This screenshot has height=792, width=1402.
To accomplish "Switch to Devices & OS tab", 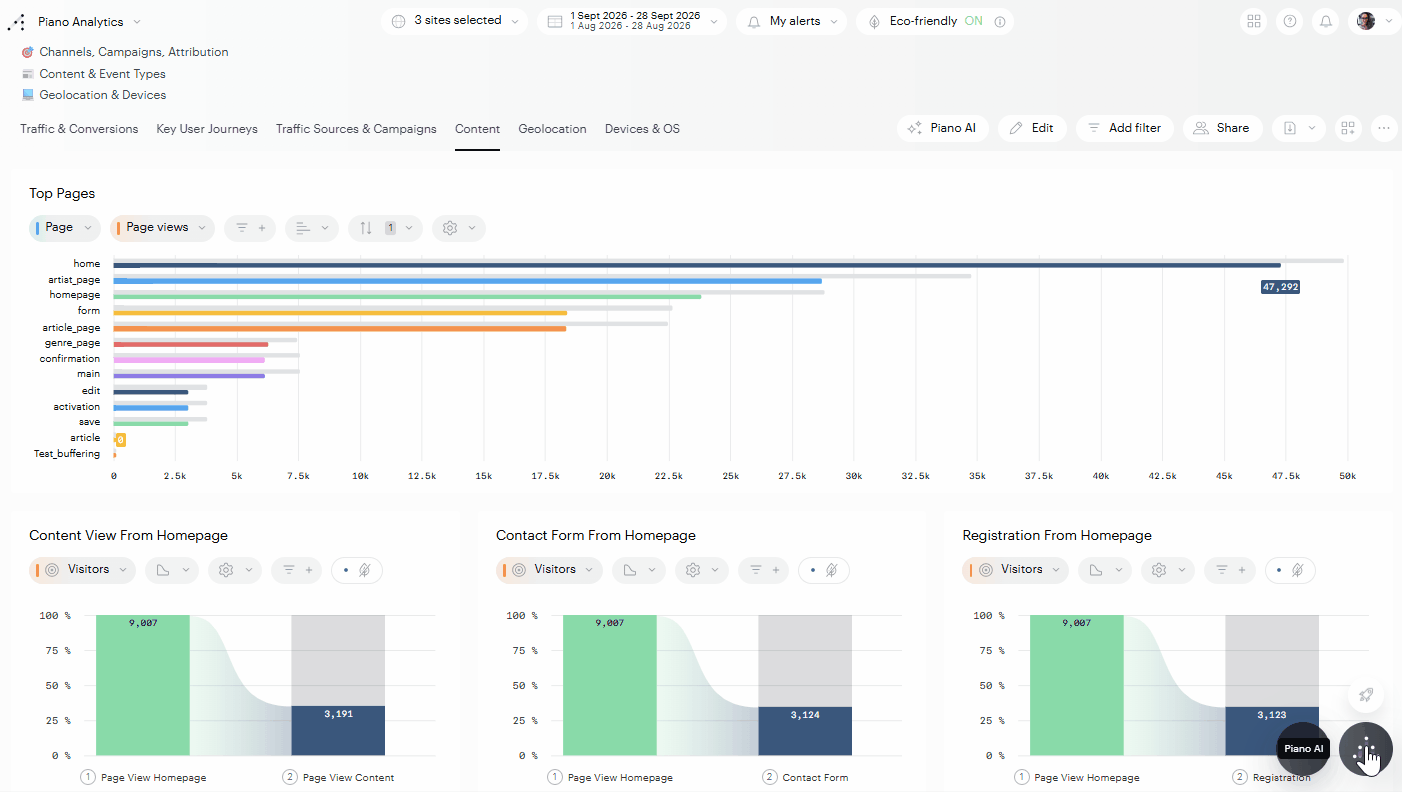I will 642,129.
